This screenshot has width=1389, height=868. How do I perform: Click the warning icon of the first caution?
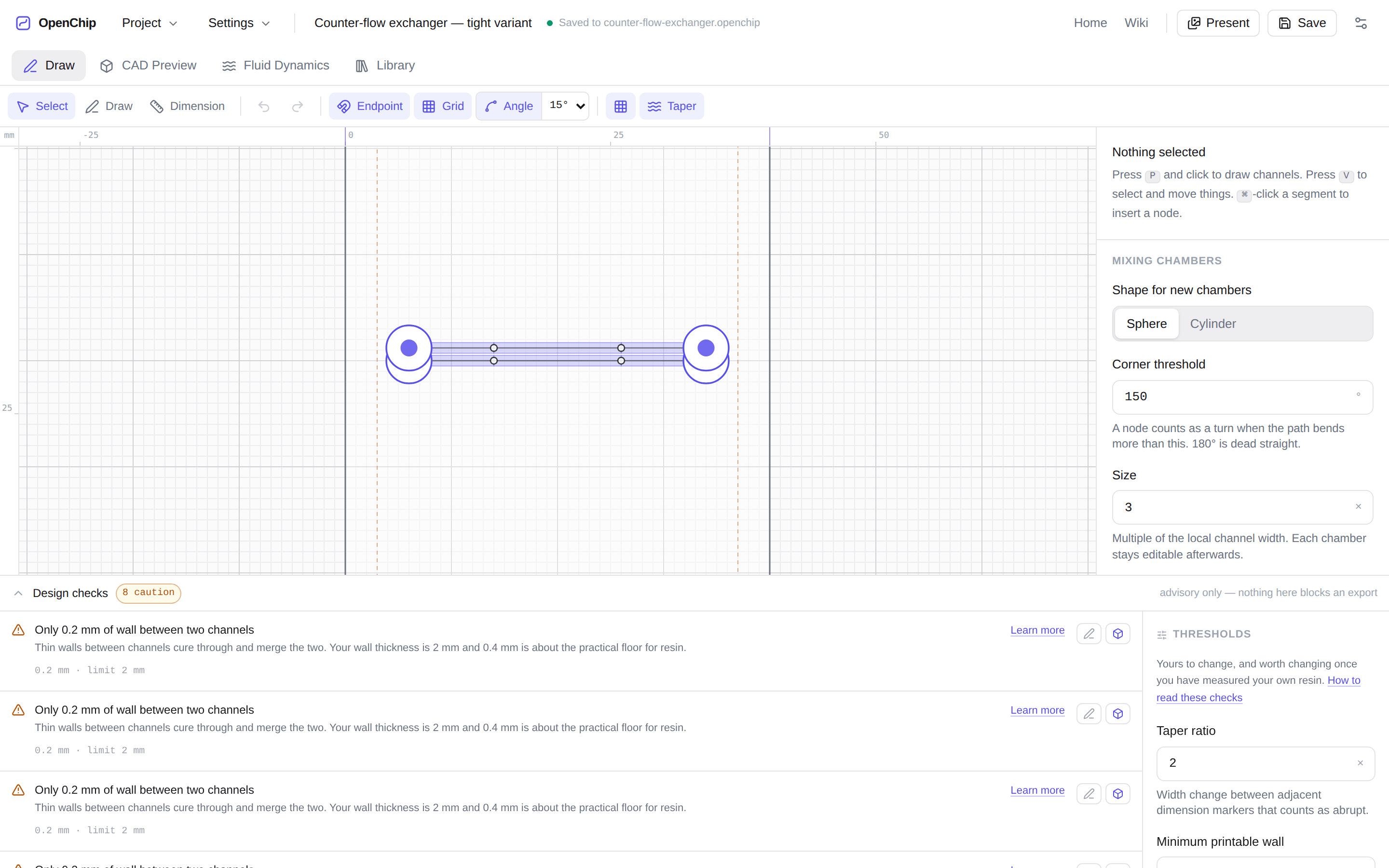(x=18, y=630)
